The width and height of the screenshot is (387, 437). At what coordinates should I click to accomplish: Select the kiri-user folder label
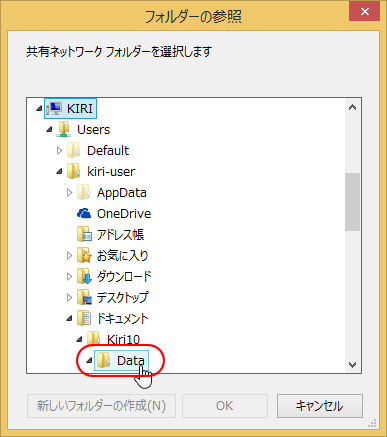pos(111,171)
